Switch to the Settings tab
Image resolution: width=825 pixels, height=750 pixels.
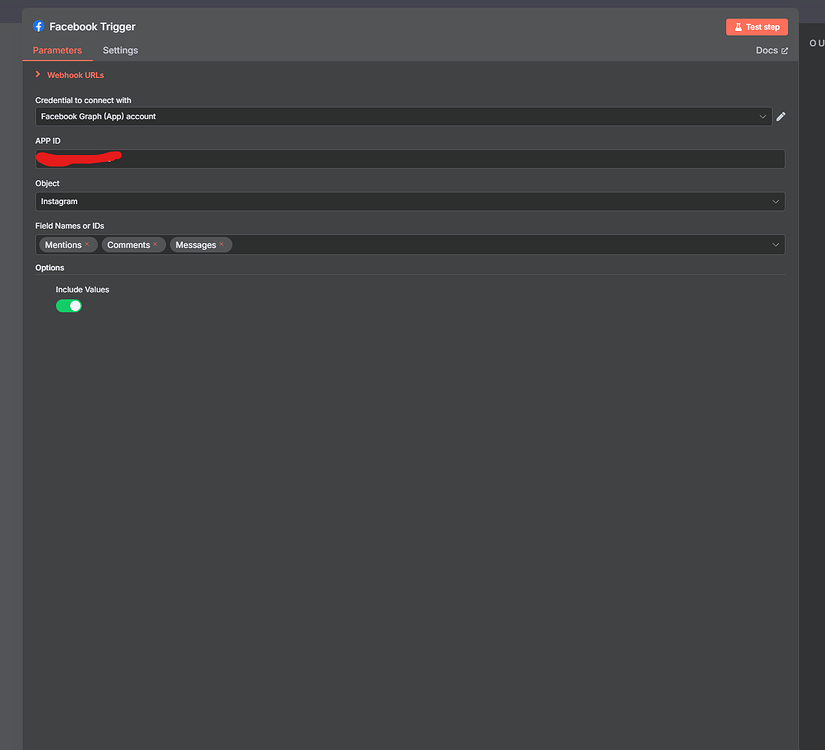coord(120,51)
